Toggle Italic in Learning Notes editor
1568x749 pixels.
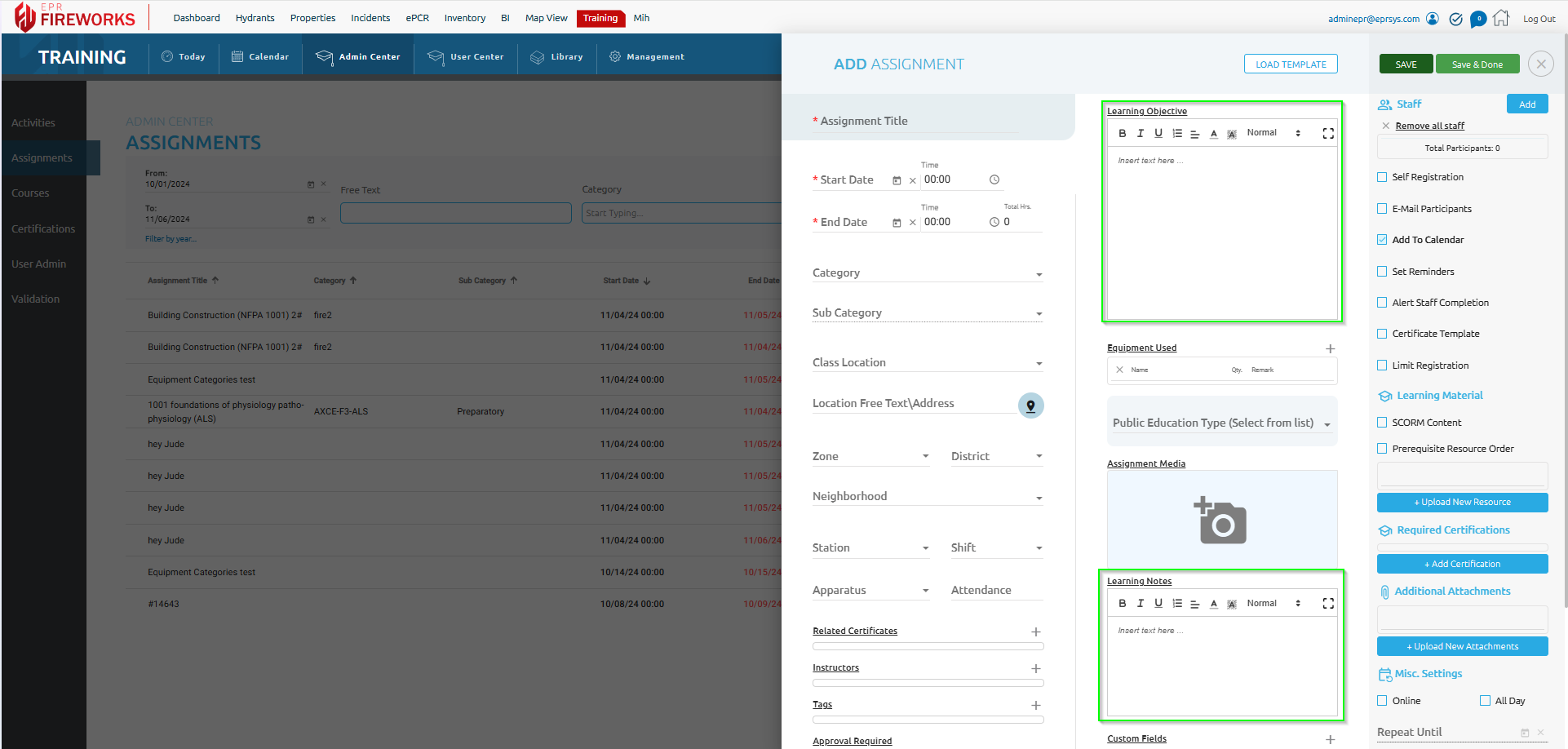(1140, 604)
